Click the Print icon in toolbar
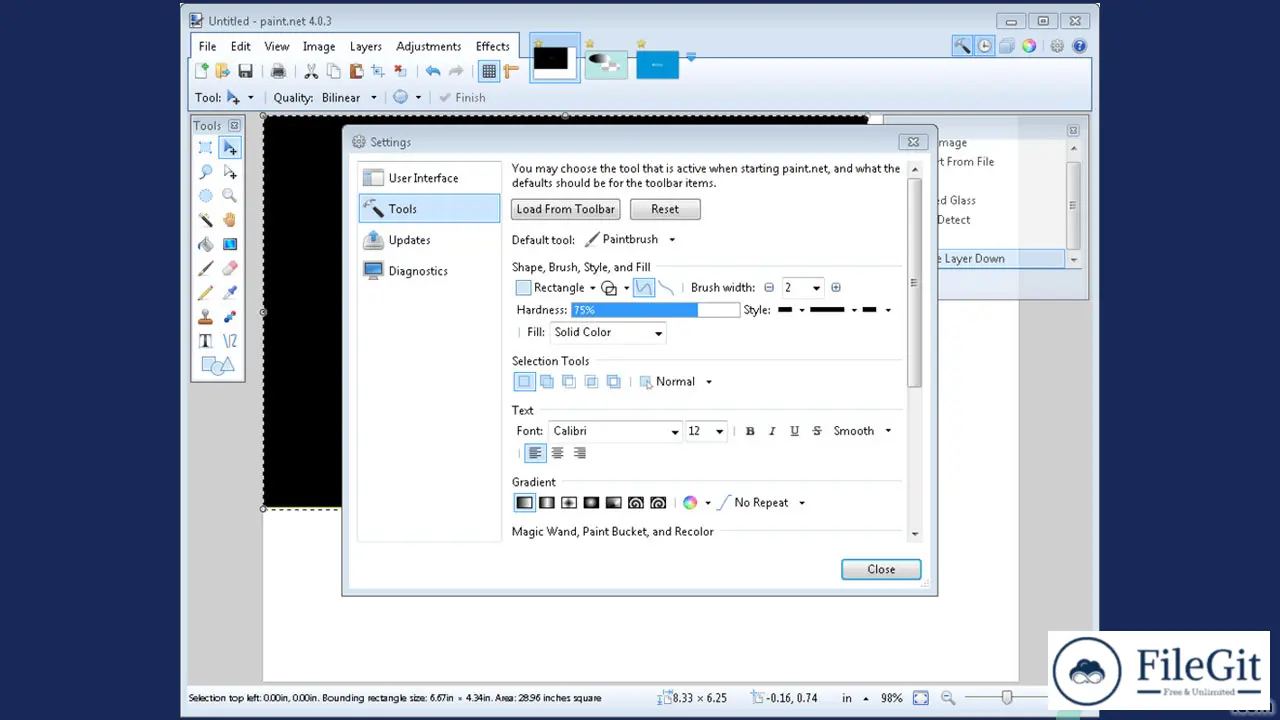 coord(278,71)
